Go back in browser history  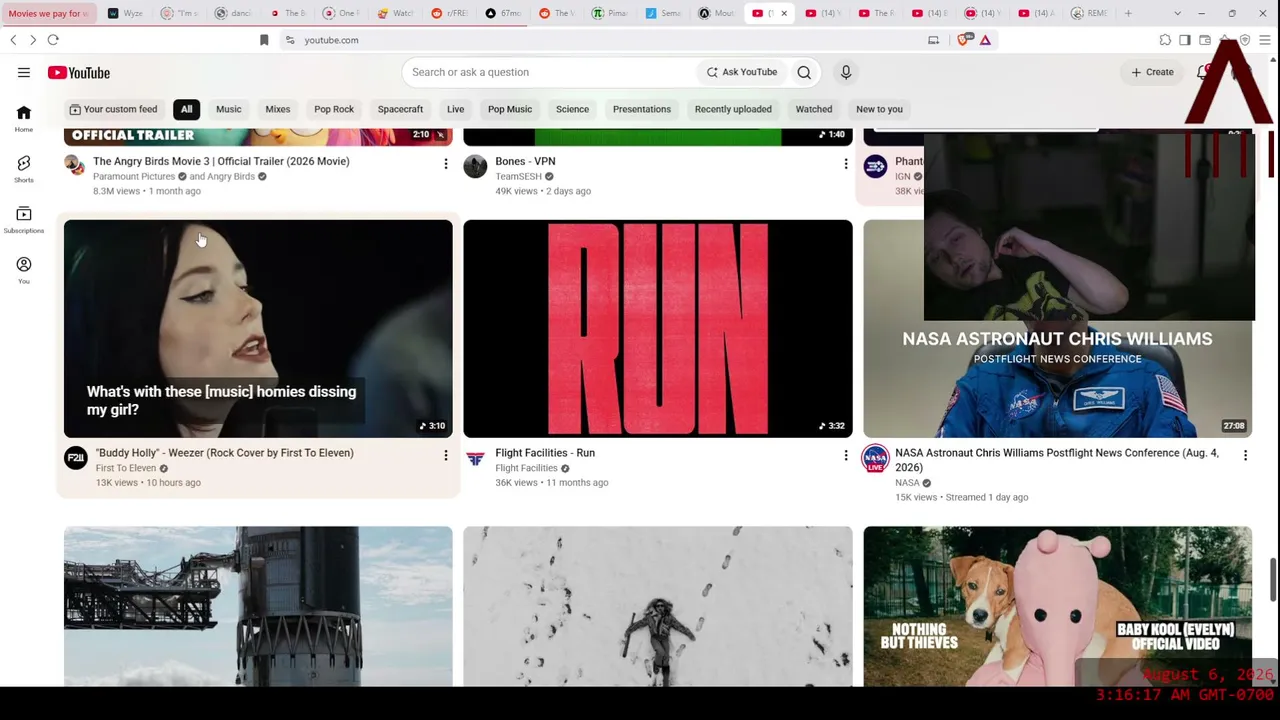[13, 40]
